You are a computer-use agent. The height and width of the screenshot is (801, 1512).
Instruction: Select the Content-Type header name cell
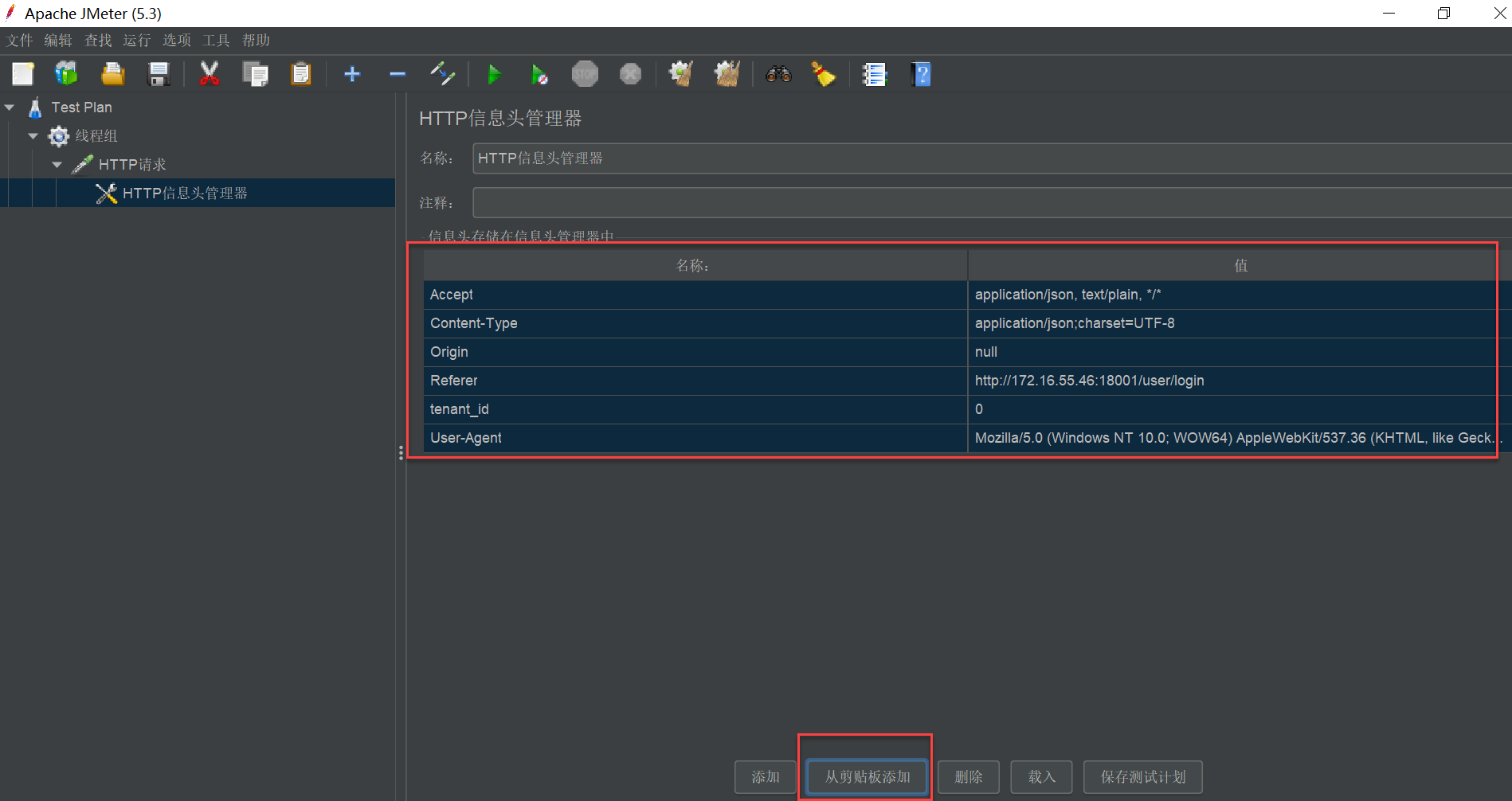click(x=695, y=323)
